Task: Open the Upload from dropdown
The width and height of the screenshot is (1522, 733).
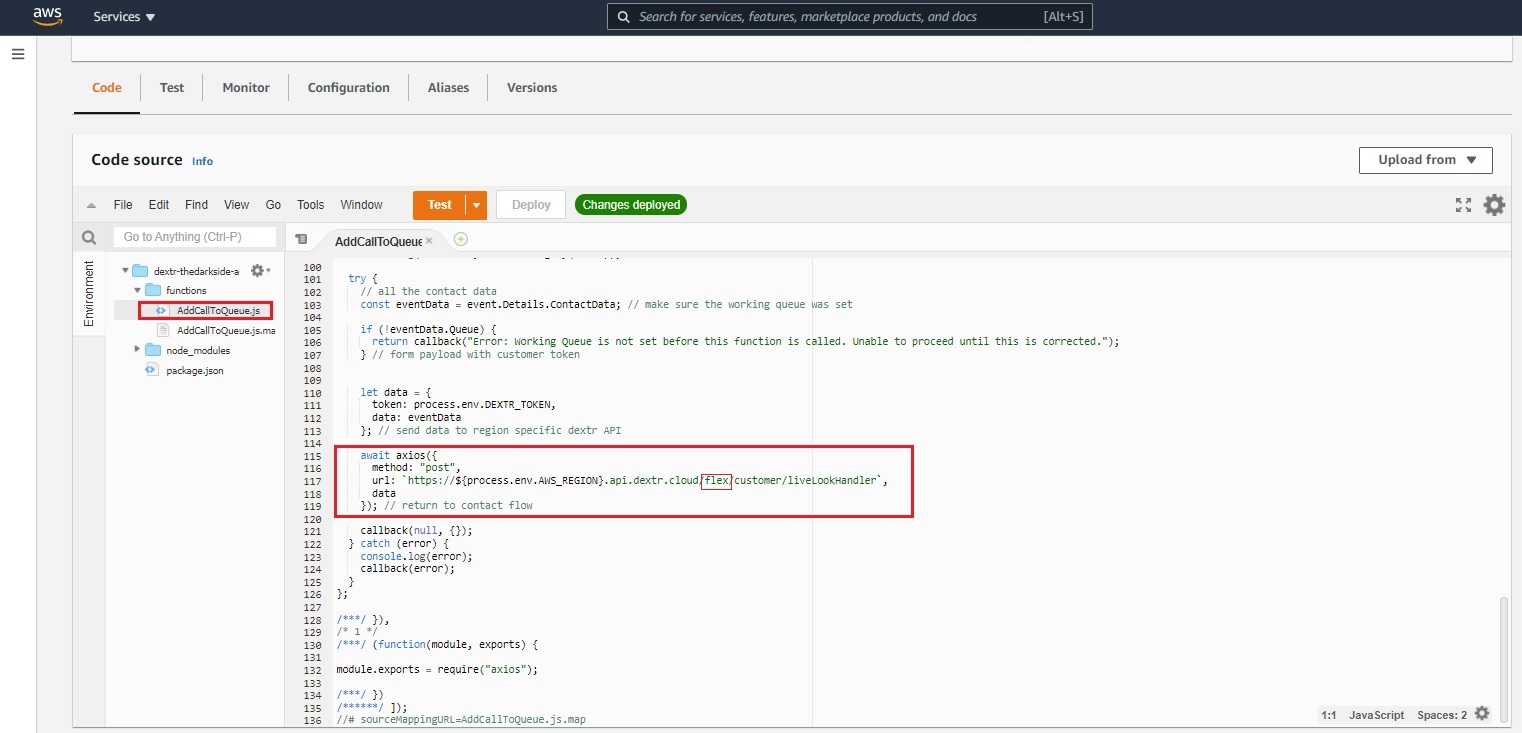Action: [x=1425, y=160]
